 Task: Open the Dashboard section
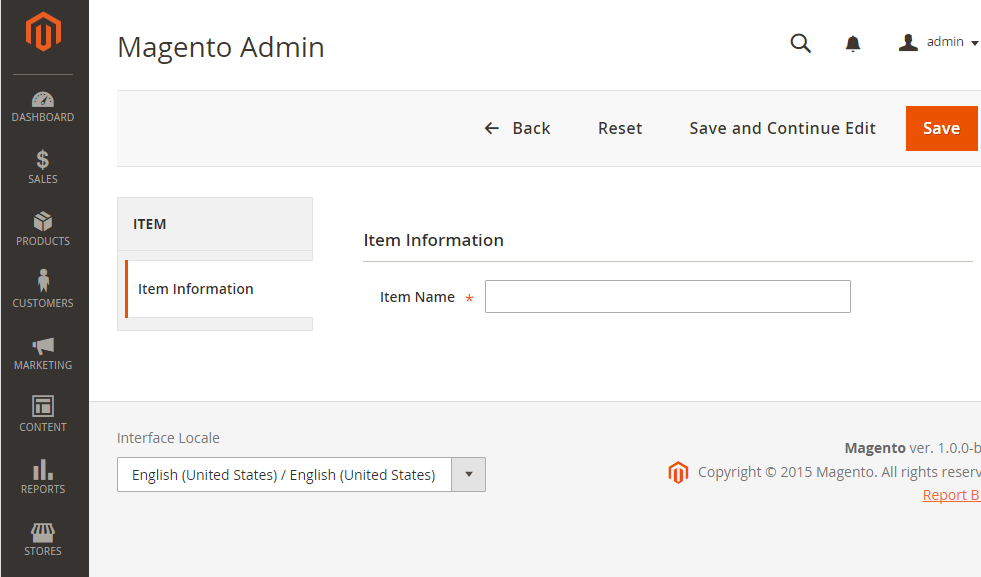click(43, 107)
